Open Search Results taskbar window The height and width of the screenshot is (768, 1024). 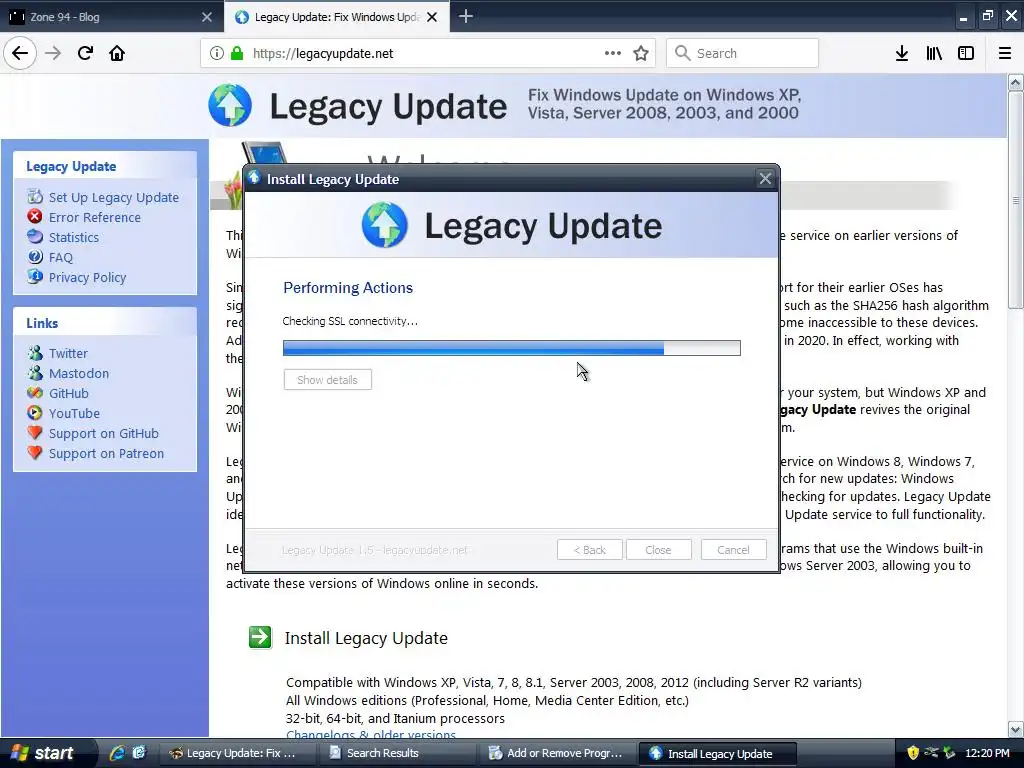pos(398,753)
